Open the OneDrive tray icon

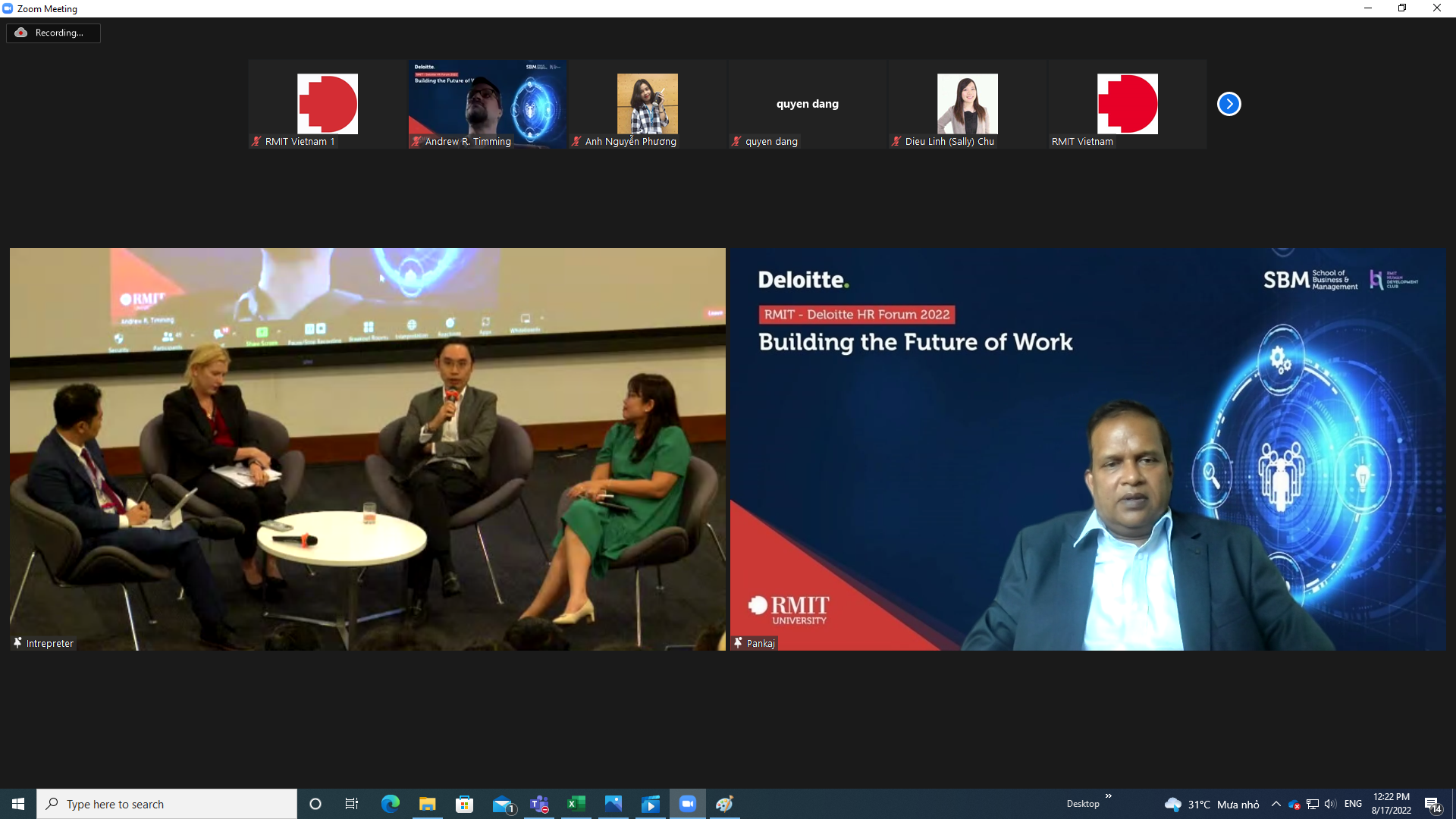tap(1294, 804)
